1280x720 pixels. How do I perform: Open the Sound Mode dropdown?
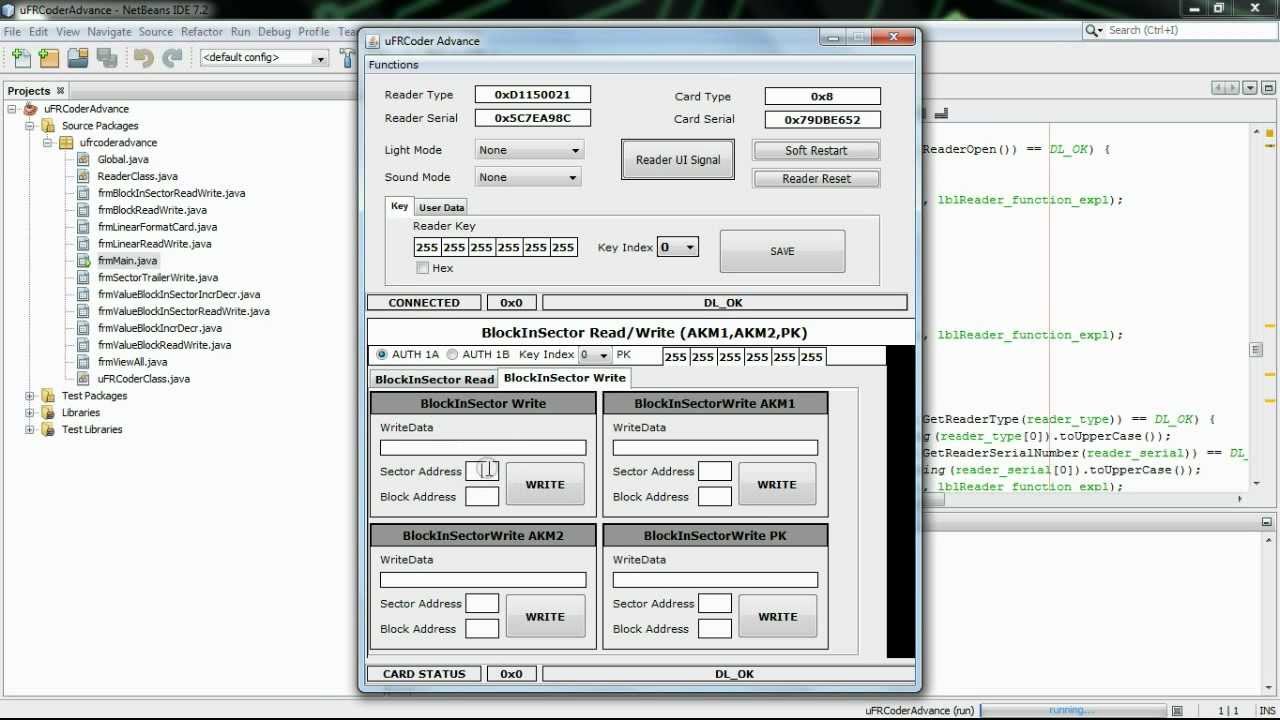click(x=528, y=177)
